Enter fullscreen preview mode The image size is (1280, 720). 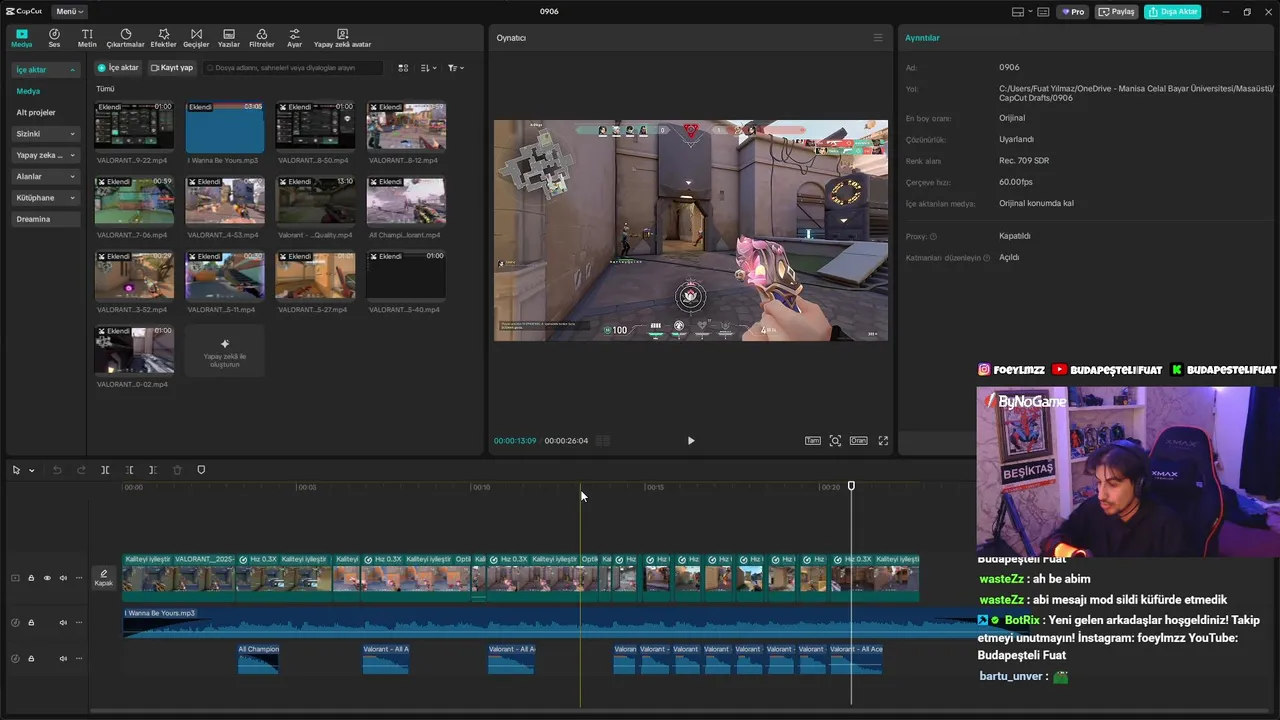(883, 441)
